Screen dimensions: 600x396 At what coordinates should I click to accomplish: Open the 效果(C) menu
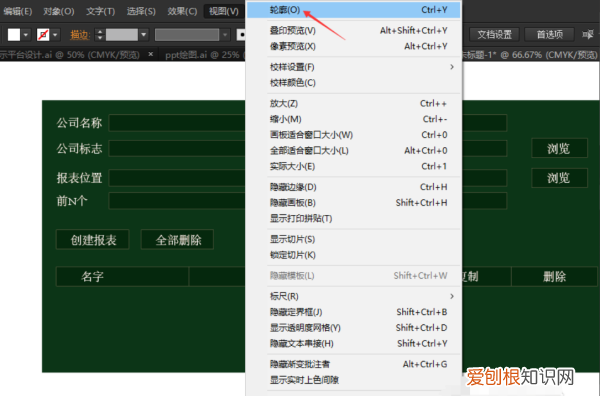[182, 11]
